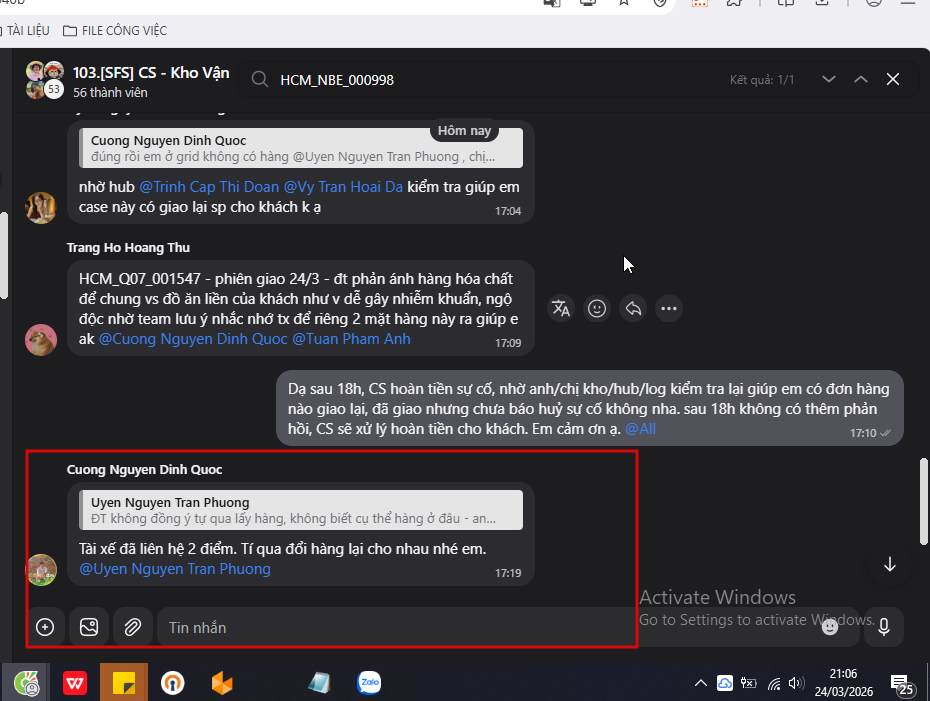Open quoted message from Cuong Nguyen Dinh Quoc

[301, 148]
